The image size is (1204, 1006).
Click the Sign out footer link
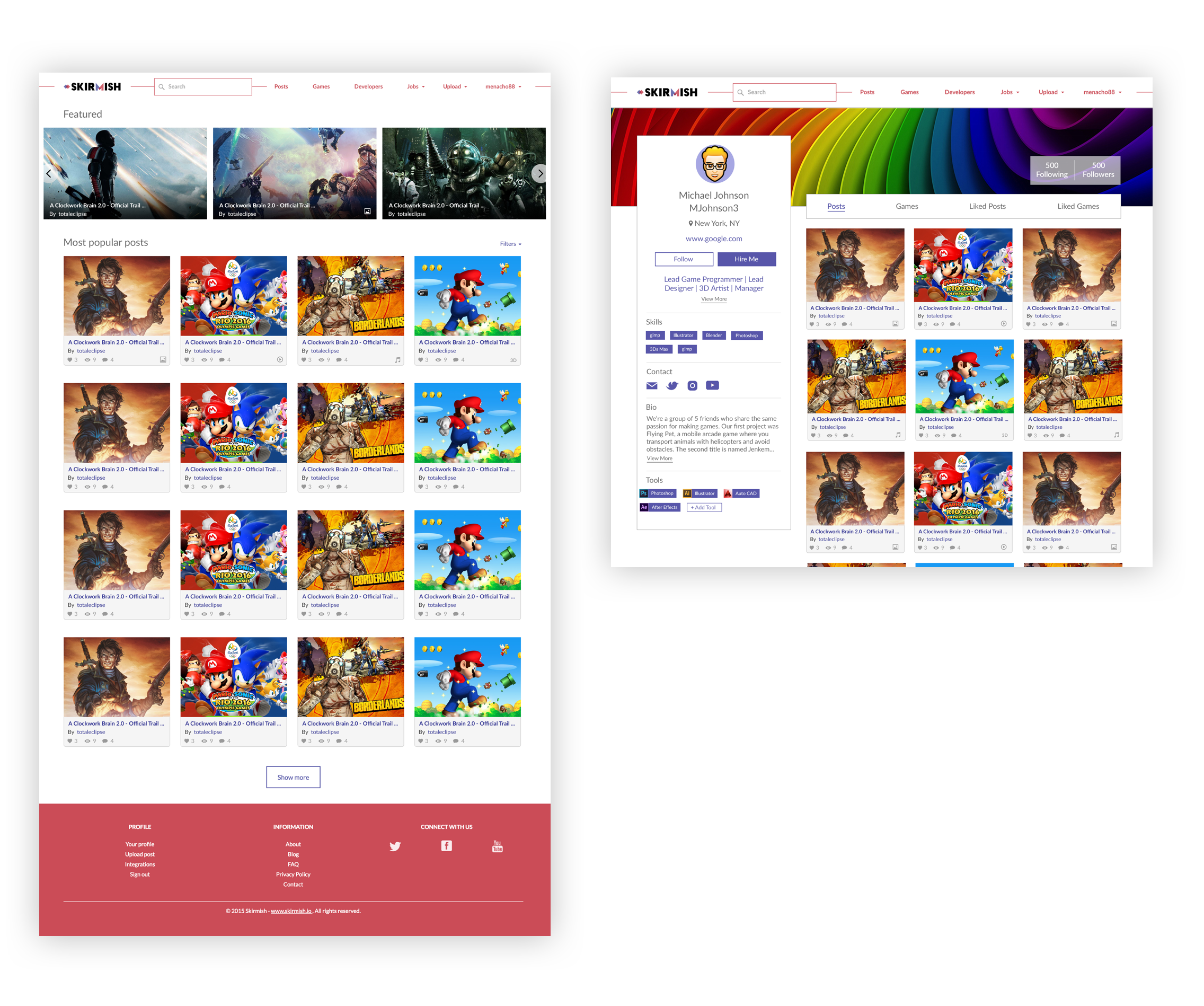(139, 874)
